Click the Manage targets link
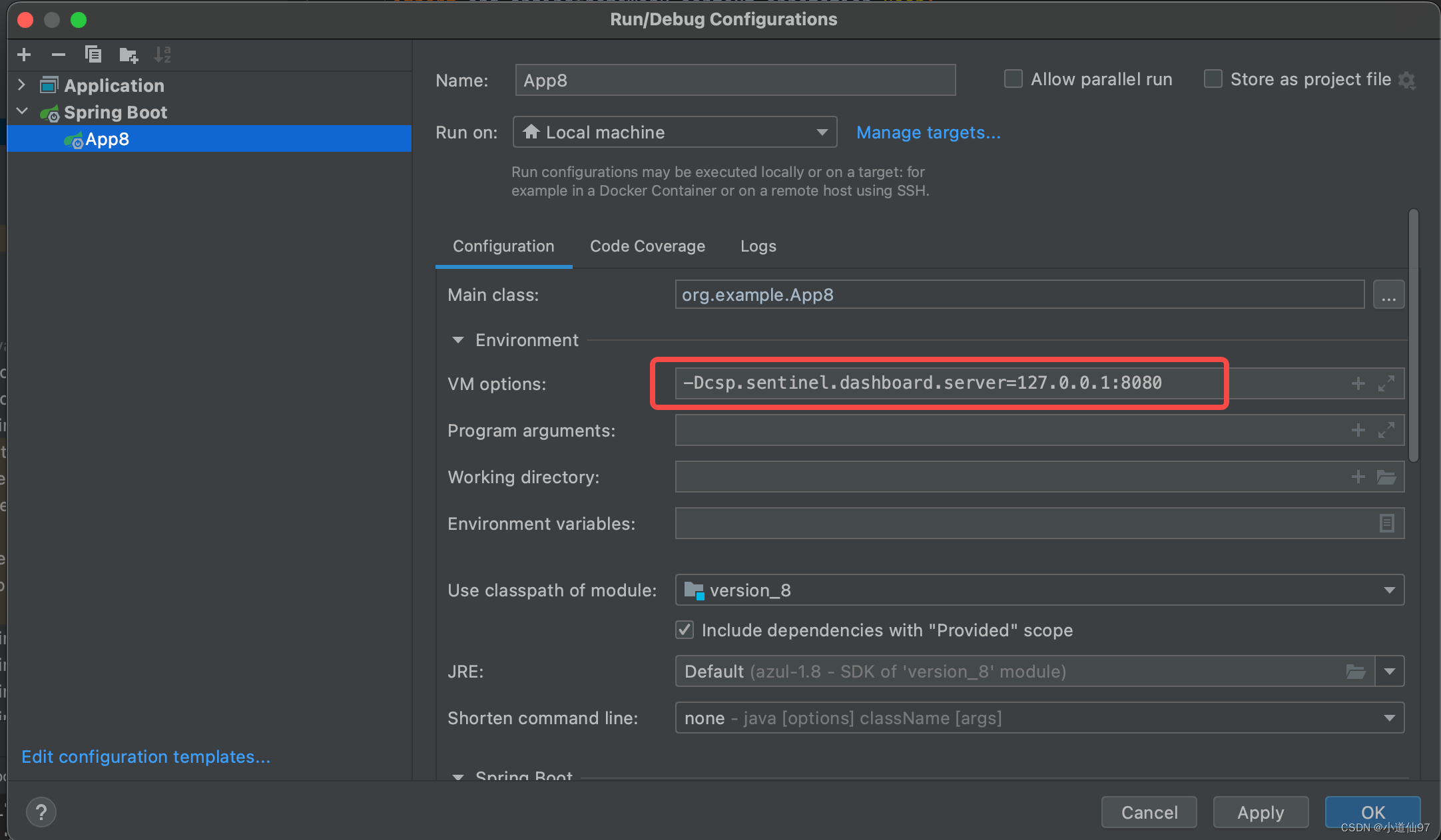Screen dimensions: 1441x840 tap(928, 132)
